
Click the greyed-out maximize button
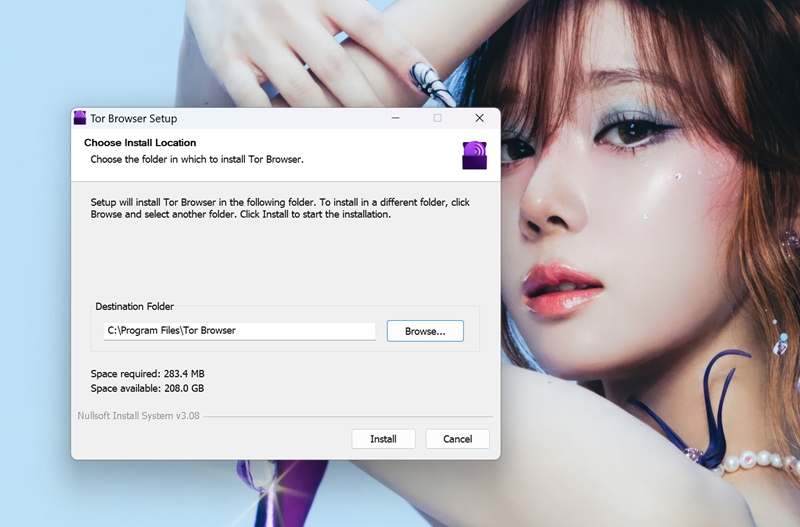(437, 118)
